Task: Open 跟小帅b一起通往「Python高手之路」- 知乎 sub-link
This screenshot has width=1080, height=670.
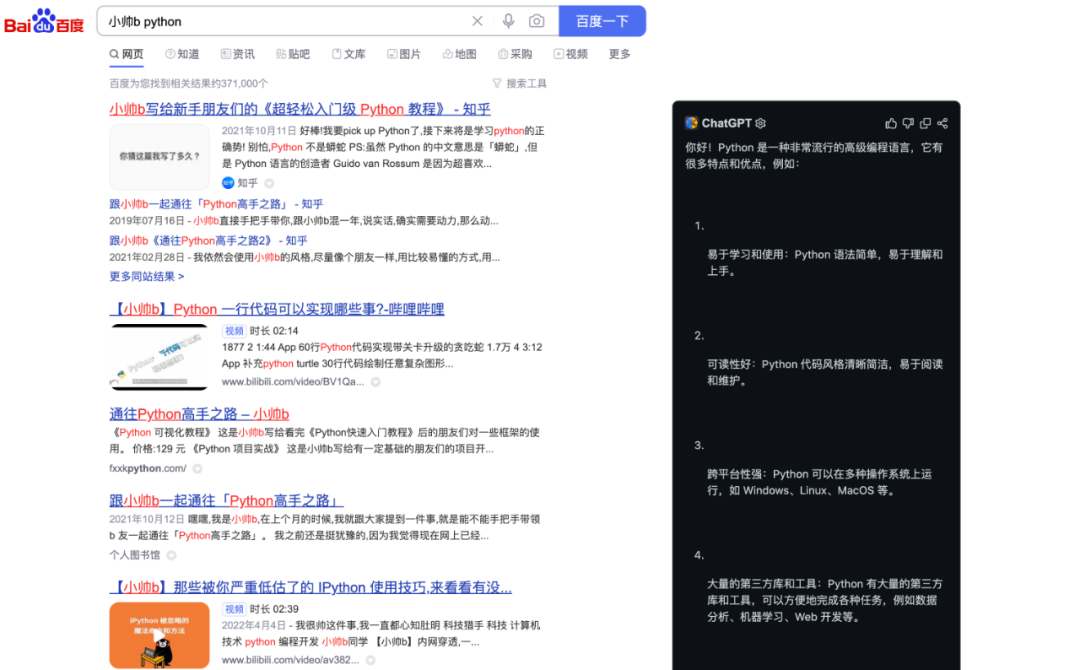Action: tap(216, 205)
